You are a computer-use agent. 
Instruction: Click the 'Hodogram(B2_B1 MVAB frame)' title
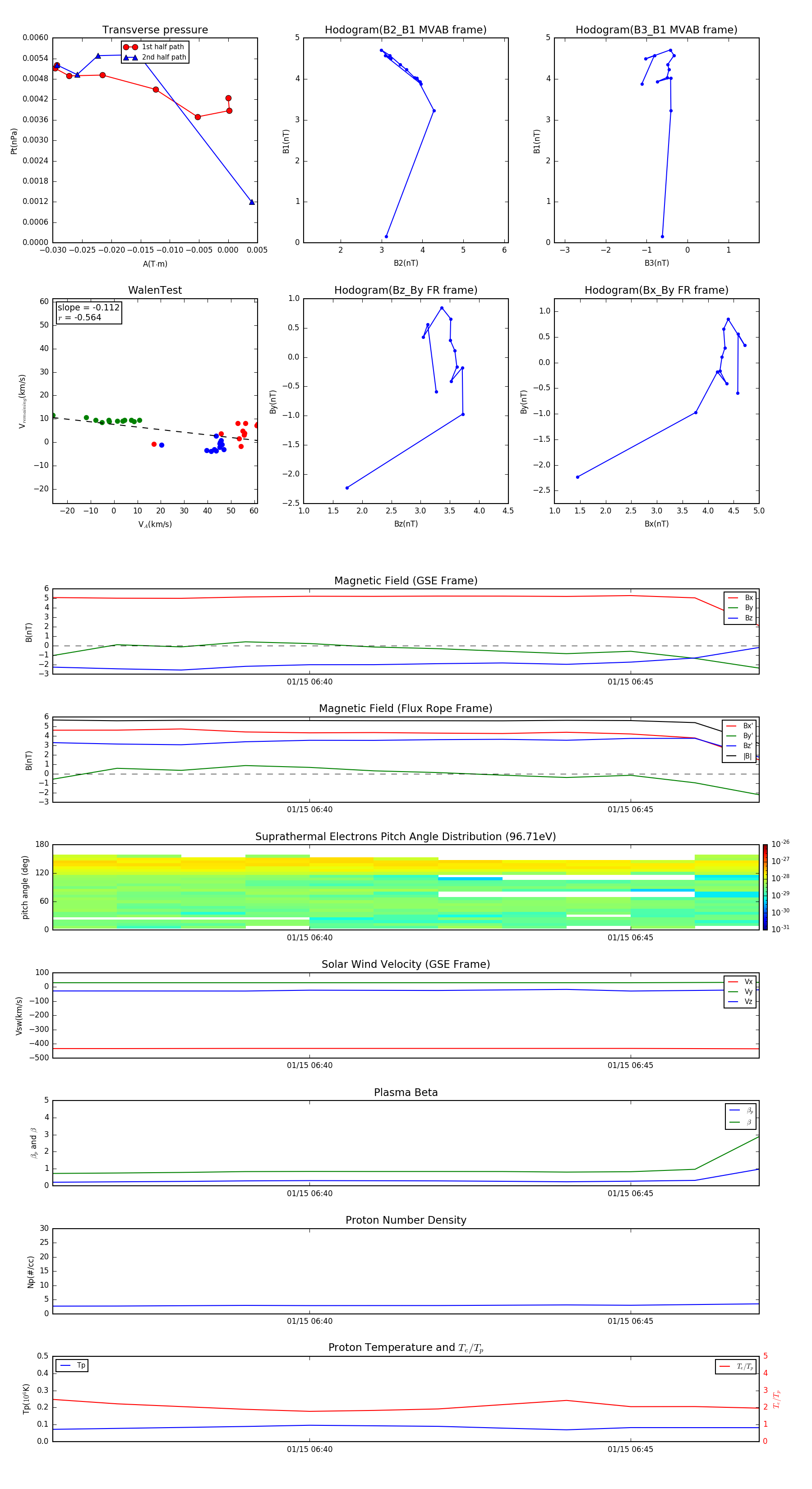tap(406, 30)
